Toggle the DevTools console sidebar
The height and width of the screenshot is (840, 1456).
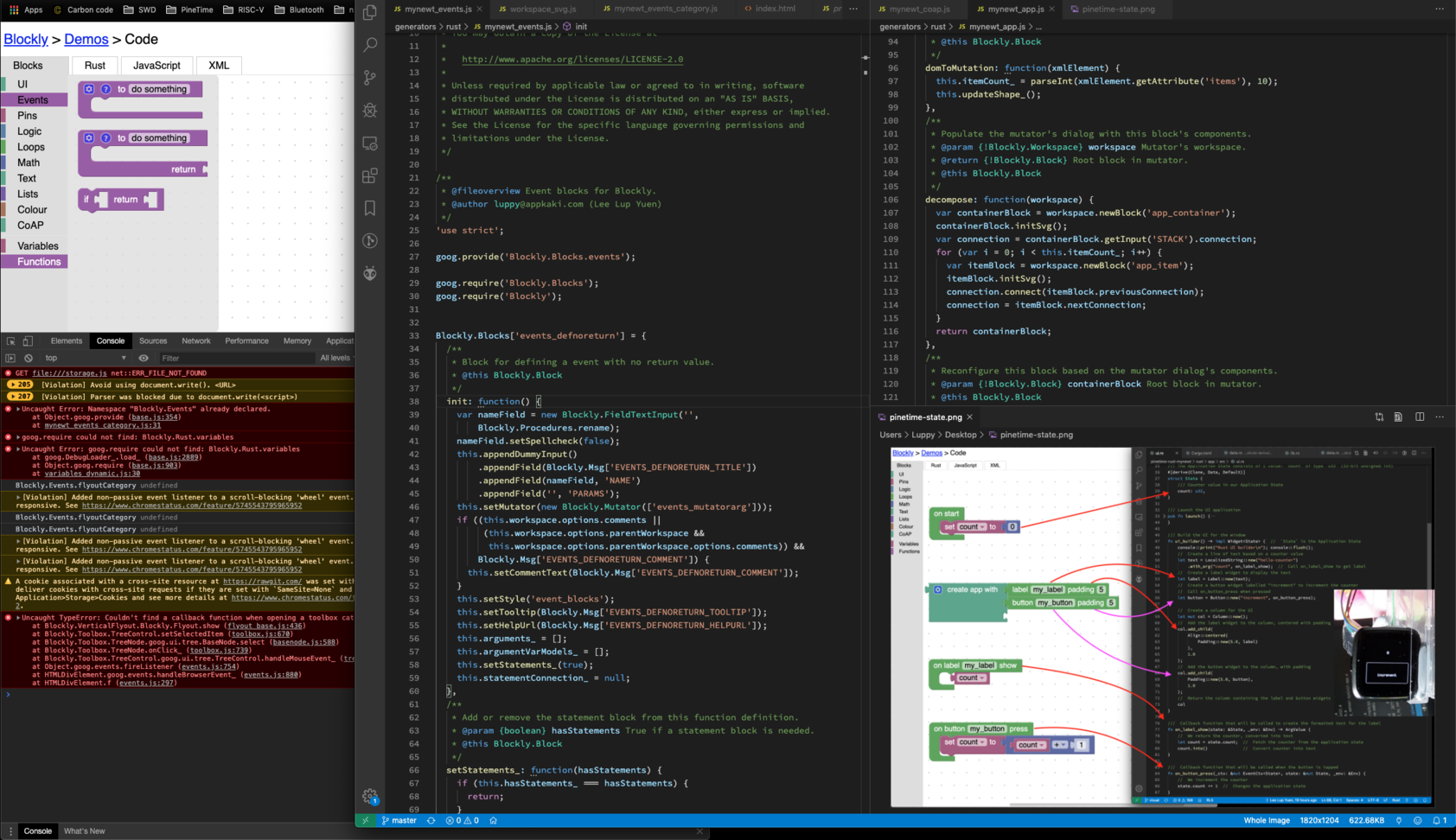10,358
